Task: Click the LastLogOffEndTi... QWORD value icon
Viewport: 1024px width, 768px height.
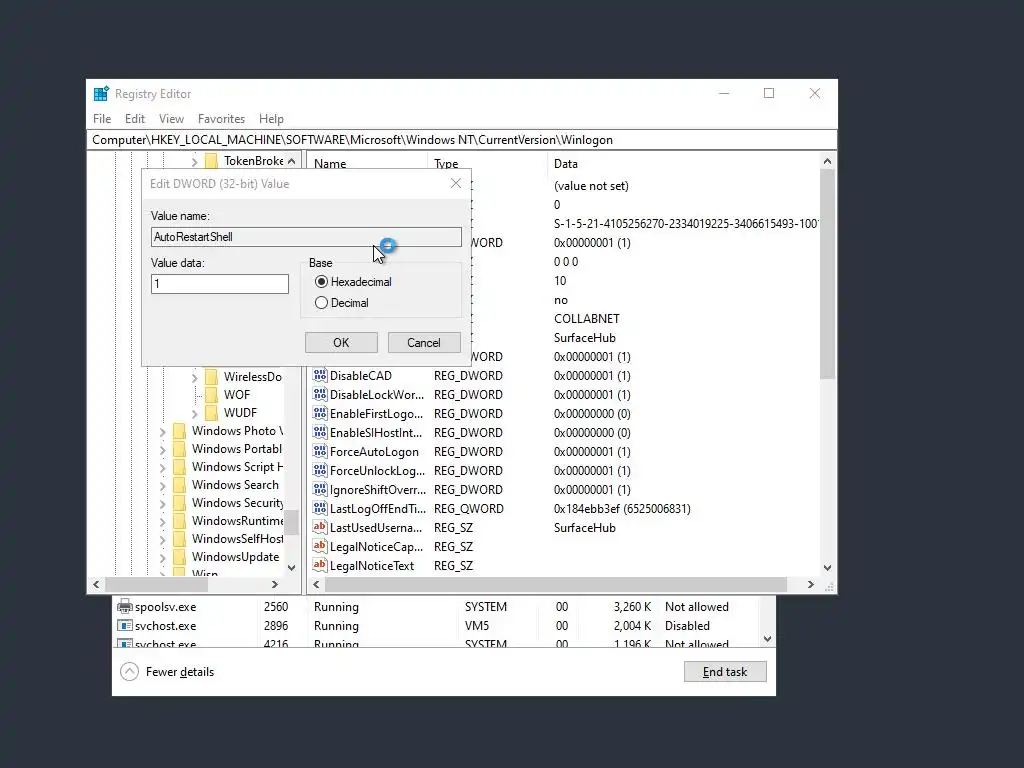Action: (319, 508)
